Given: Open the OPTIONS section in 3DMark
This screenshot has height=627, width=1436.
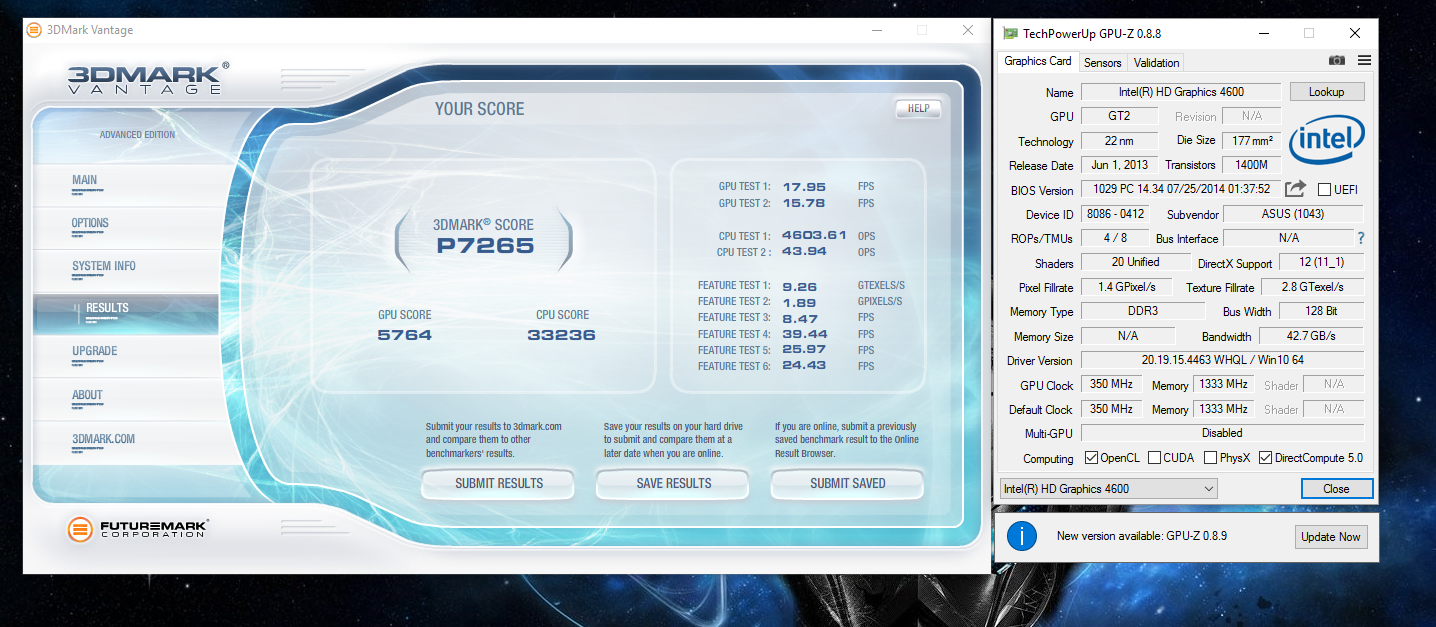Looking at the screenshot, I should click(126, 227).
